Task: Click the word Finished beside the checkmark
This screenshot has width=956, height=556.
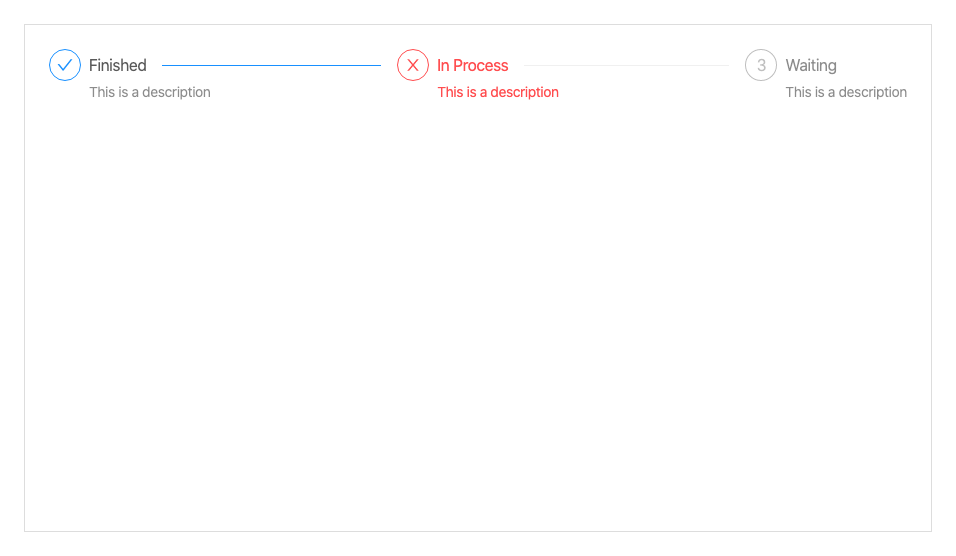Action: (x=118, y=65)
